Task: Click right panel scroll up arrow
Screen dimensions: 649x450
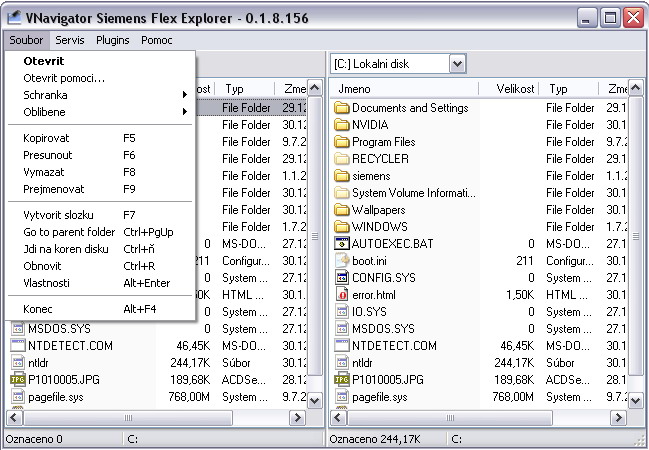Action: (x=635, y=88)
